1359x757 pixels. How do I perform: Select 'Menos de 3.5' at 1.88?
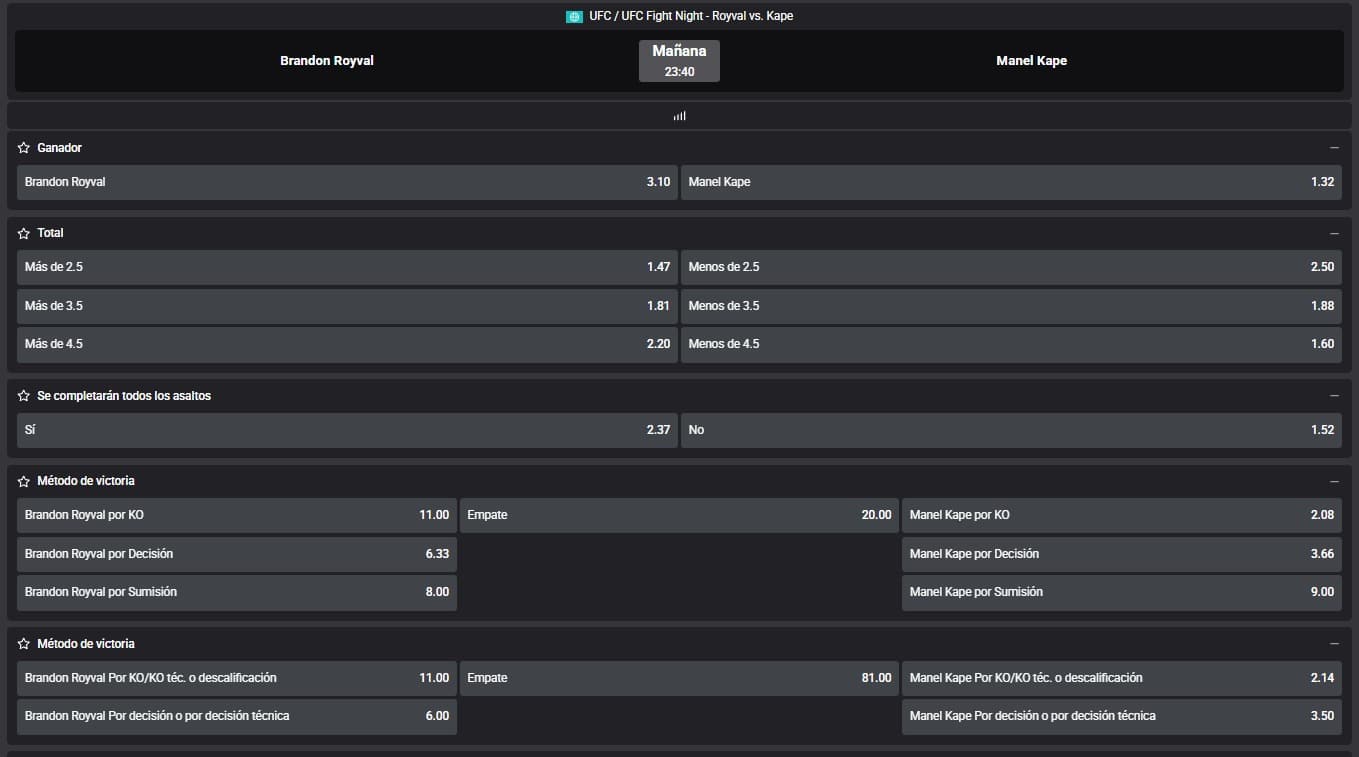[x=1011, y=306]
